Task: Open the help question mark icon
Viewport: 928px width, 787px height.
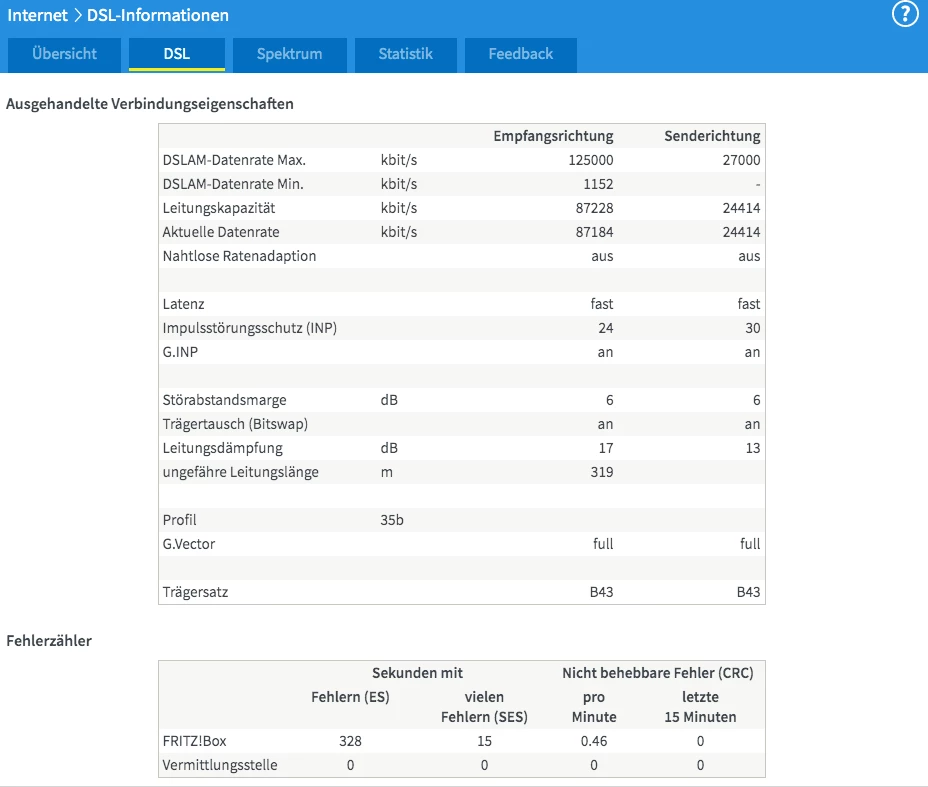Action: (x=904, y=15)
